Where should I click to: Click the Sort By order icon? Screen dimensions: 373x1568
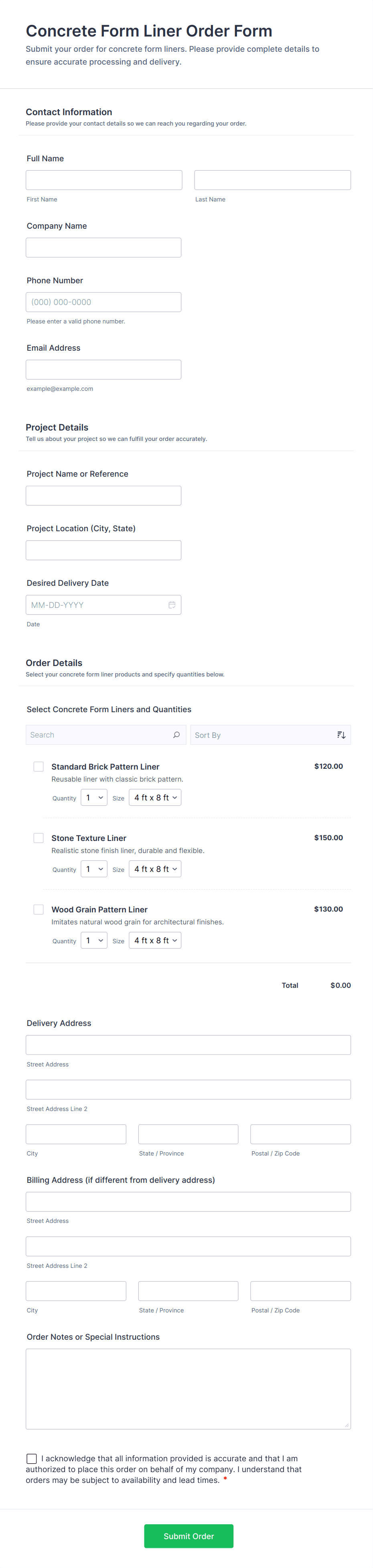click(x=341, y=735)
